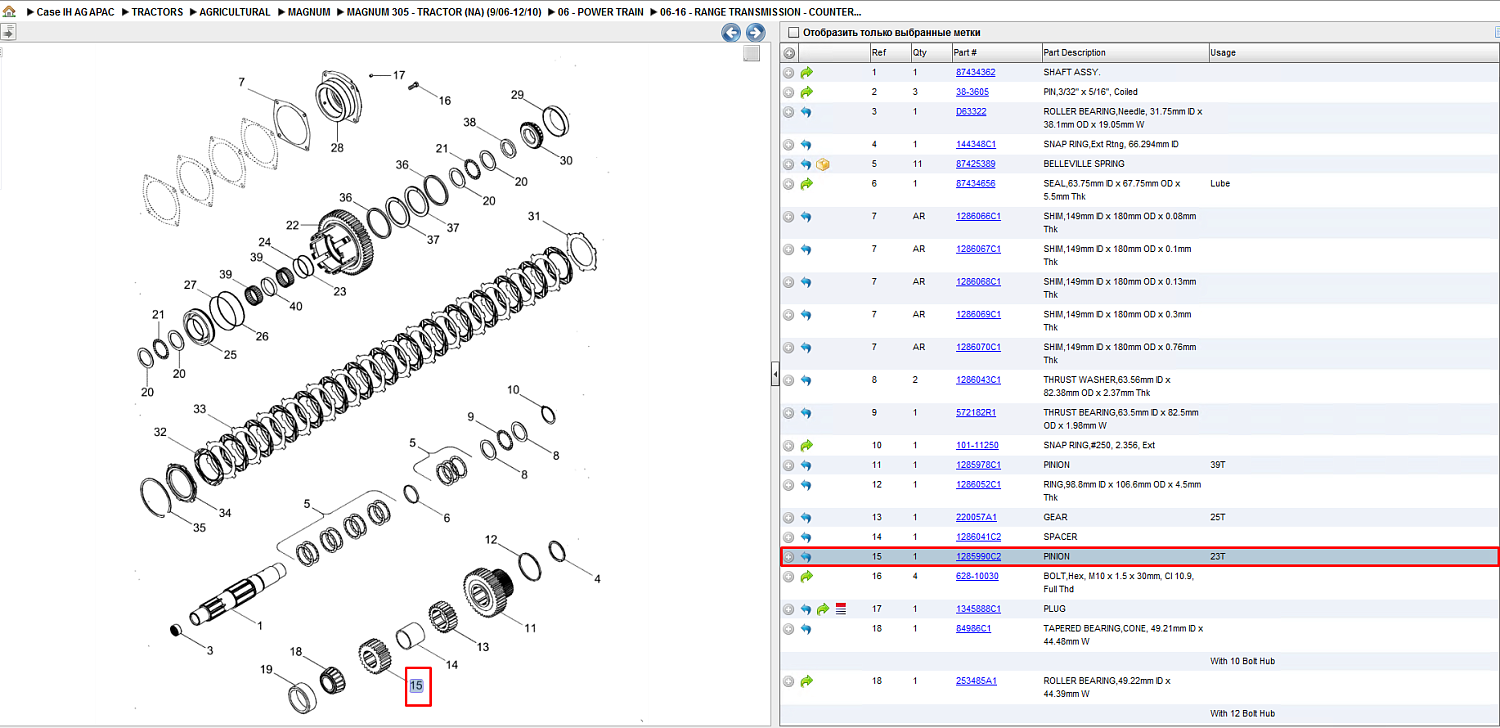Viewport: 1500px width, 728px height.
Task: Click green arrow icon for SHAFT ASSY. row
Action: click(x=807, y=72)
